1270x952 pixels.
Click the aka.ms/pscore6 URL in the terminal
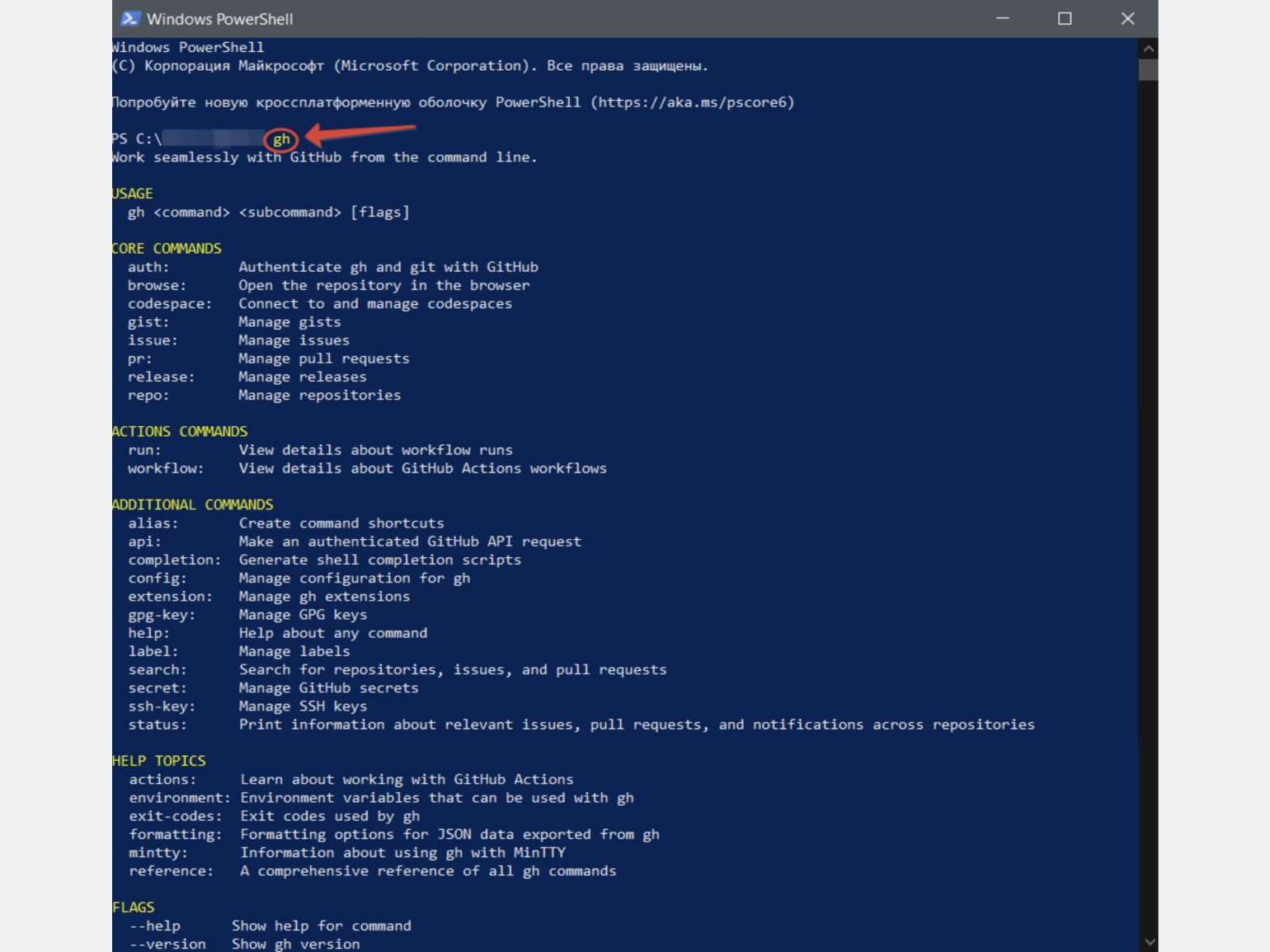pos(692,102)
